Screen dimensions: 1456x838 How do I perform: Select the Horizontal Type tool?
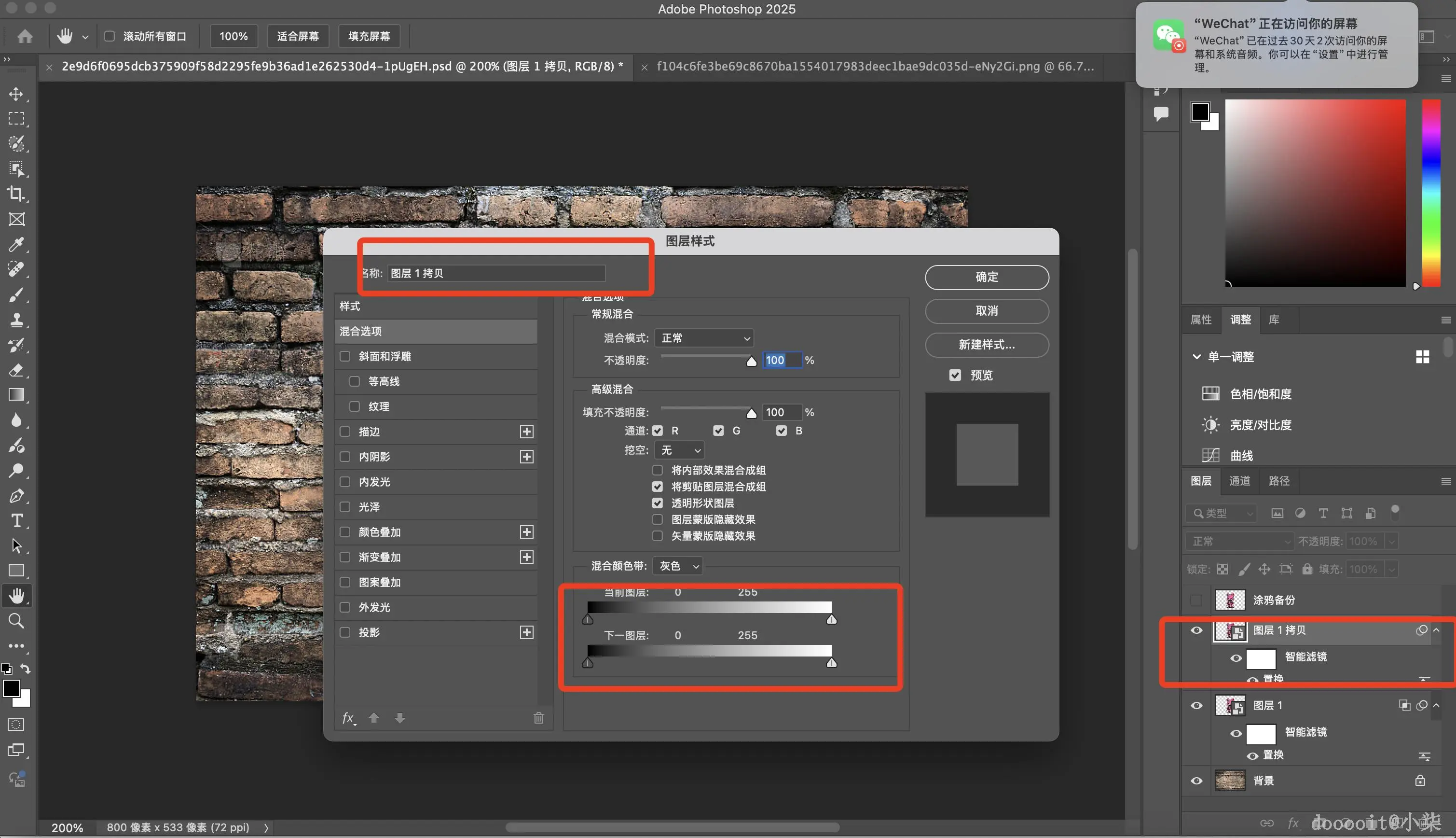point(16,521)
